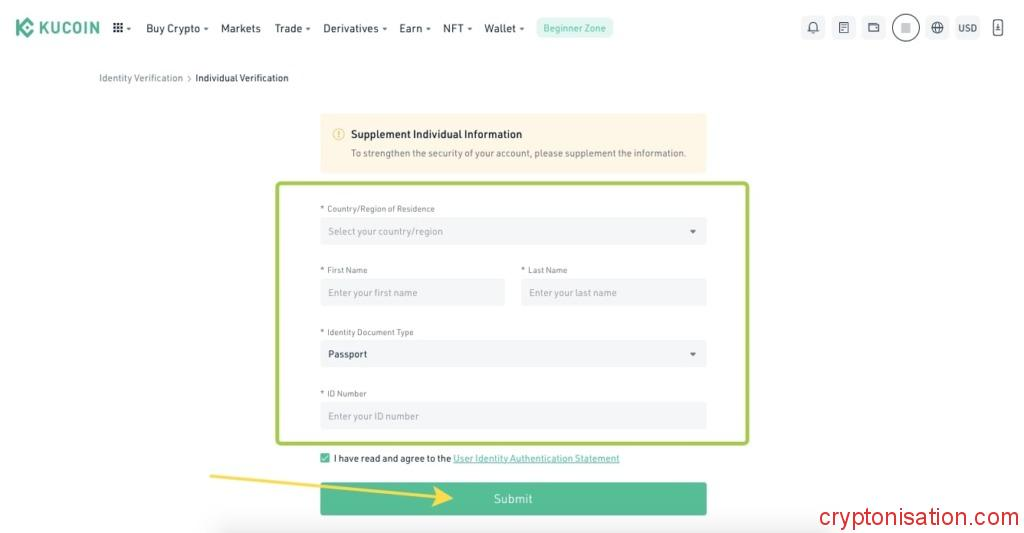
Task: Expand Country/Region of Residence dropdown
Action: 512,231
